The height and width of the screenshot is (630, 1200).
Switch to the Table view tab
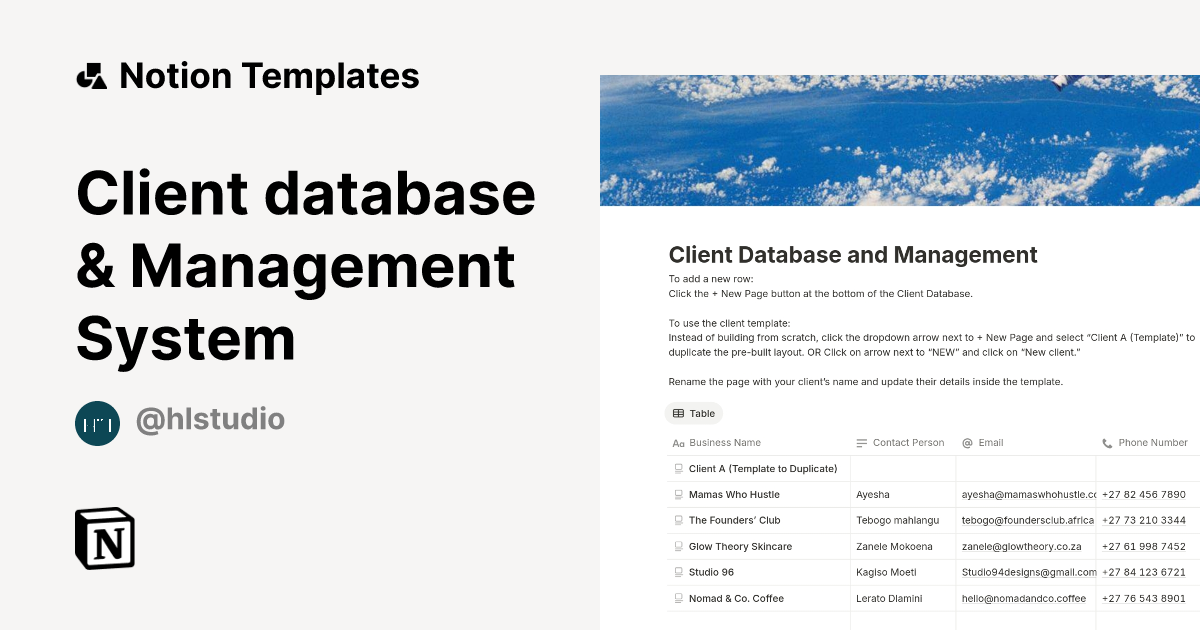click(x=693, y=413)
